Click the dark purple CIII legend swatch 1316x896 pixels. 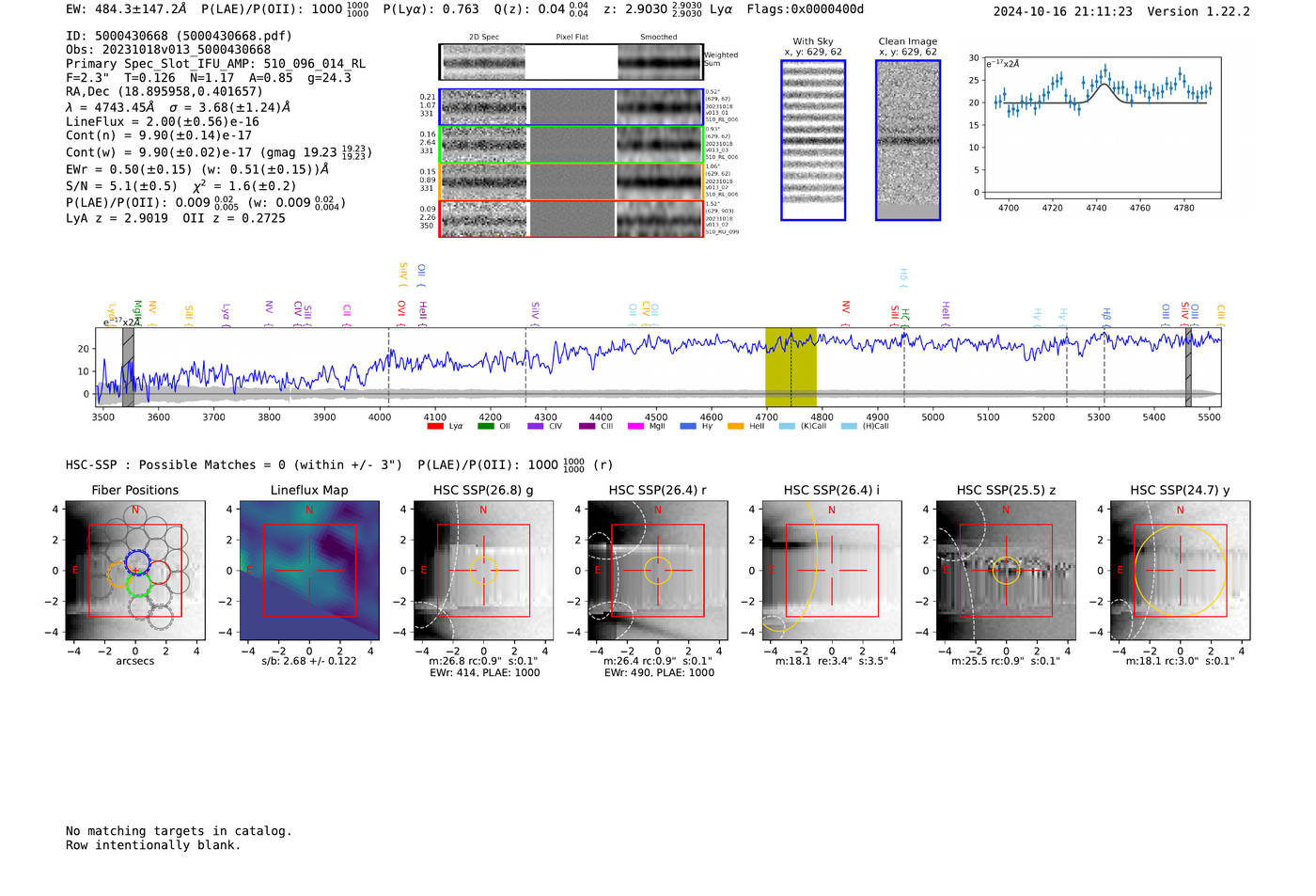click(x=587, y=426)
